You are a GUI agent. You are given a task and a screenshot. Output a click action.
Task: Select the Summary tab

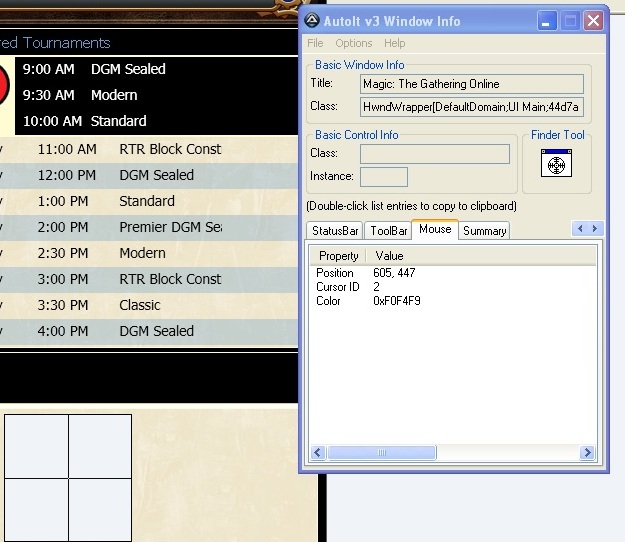pos(484,231)
